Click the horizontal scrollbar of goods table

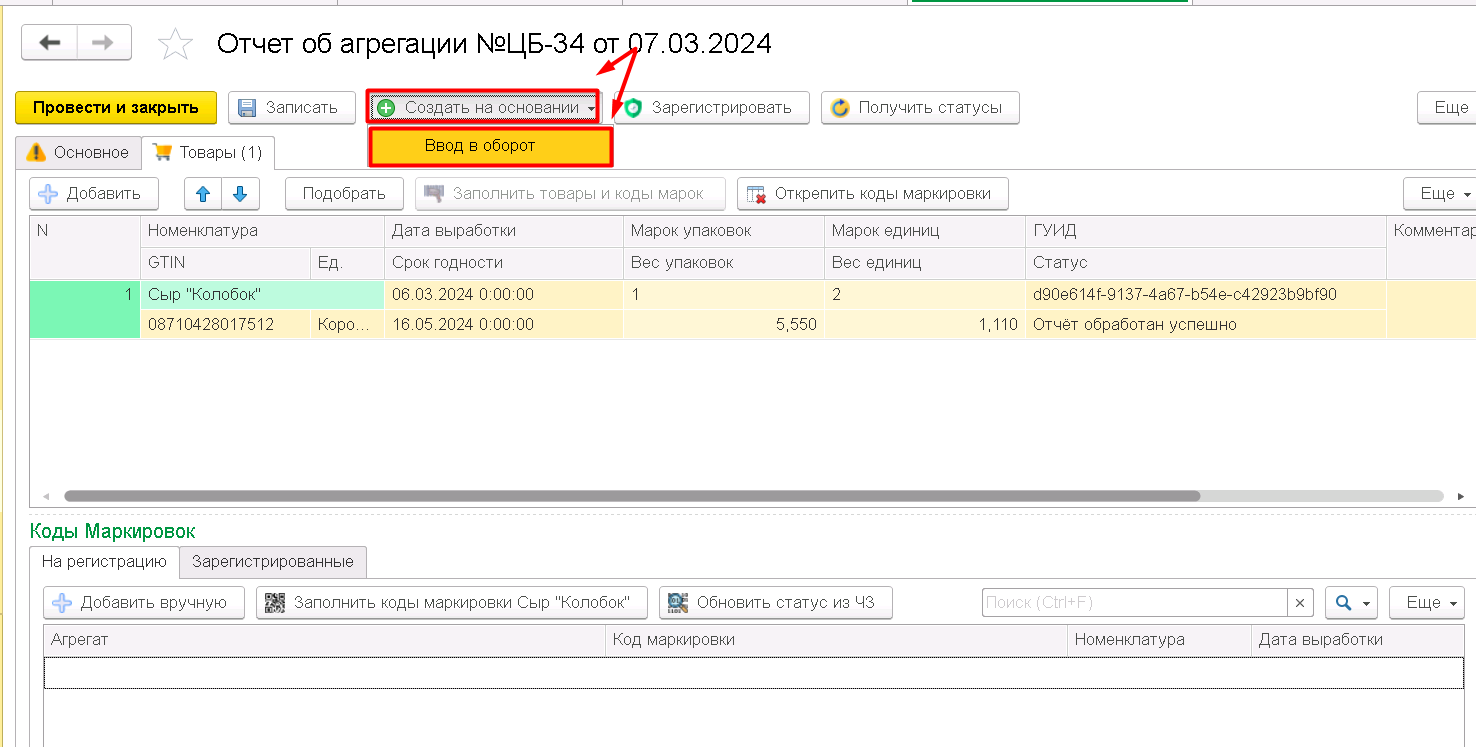(632, 495)
